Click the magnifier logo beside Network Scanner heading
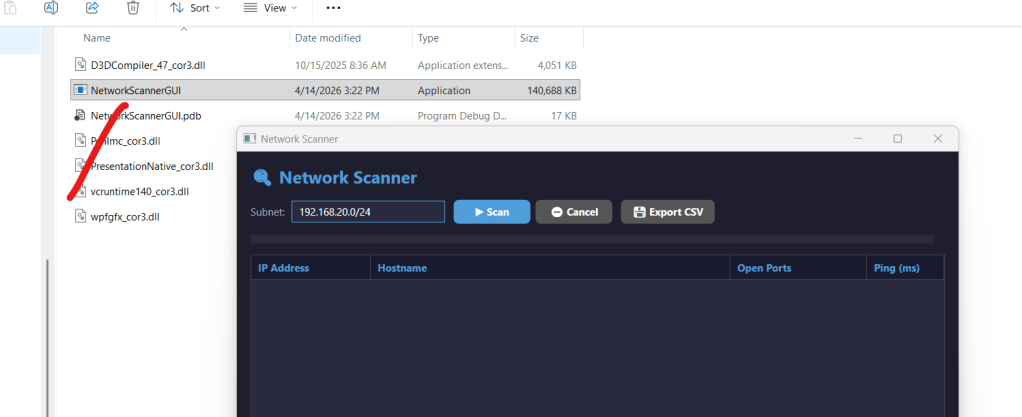1022x417 pixels. (262, 178)
